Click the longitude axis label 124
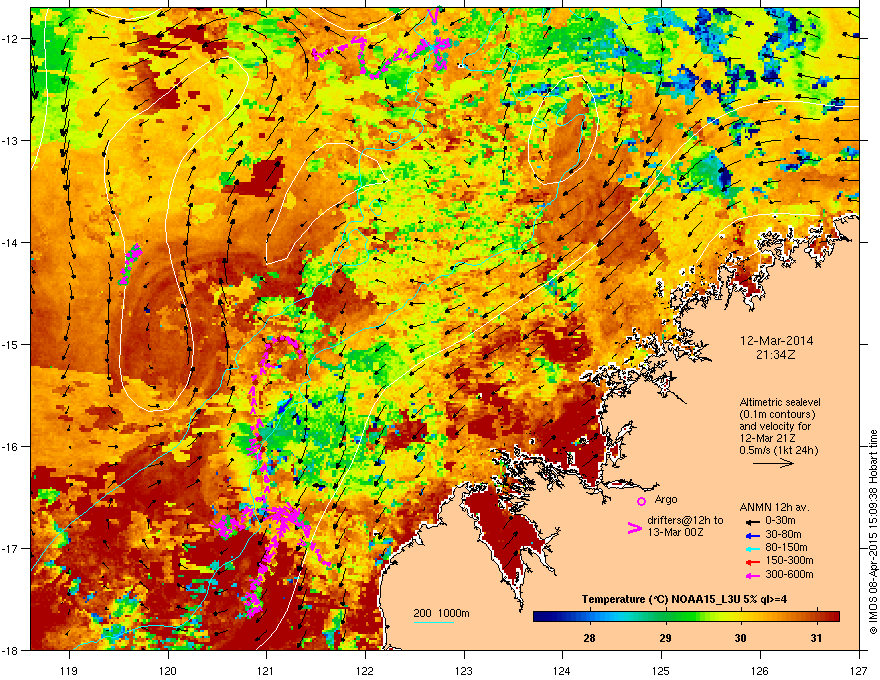The image size is (880, 680). click(562, 670)
